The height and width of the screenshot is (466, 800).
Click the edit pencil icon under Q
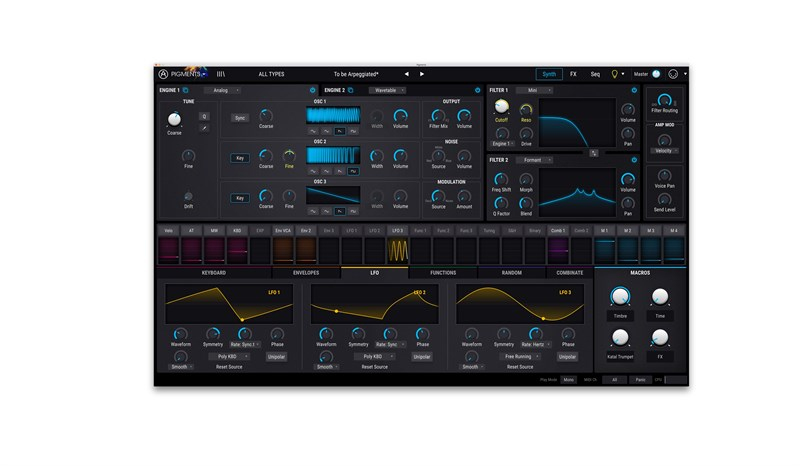pos(204,129)
